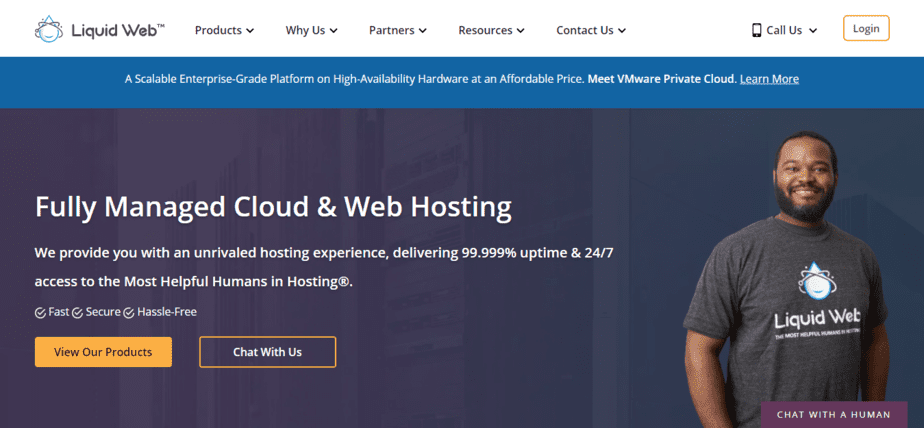Screen dimensions: 924x428
Task: Open the Partners menu
Action: 398,30
